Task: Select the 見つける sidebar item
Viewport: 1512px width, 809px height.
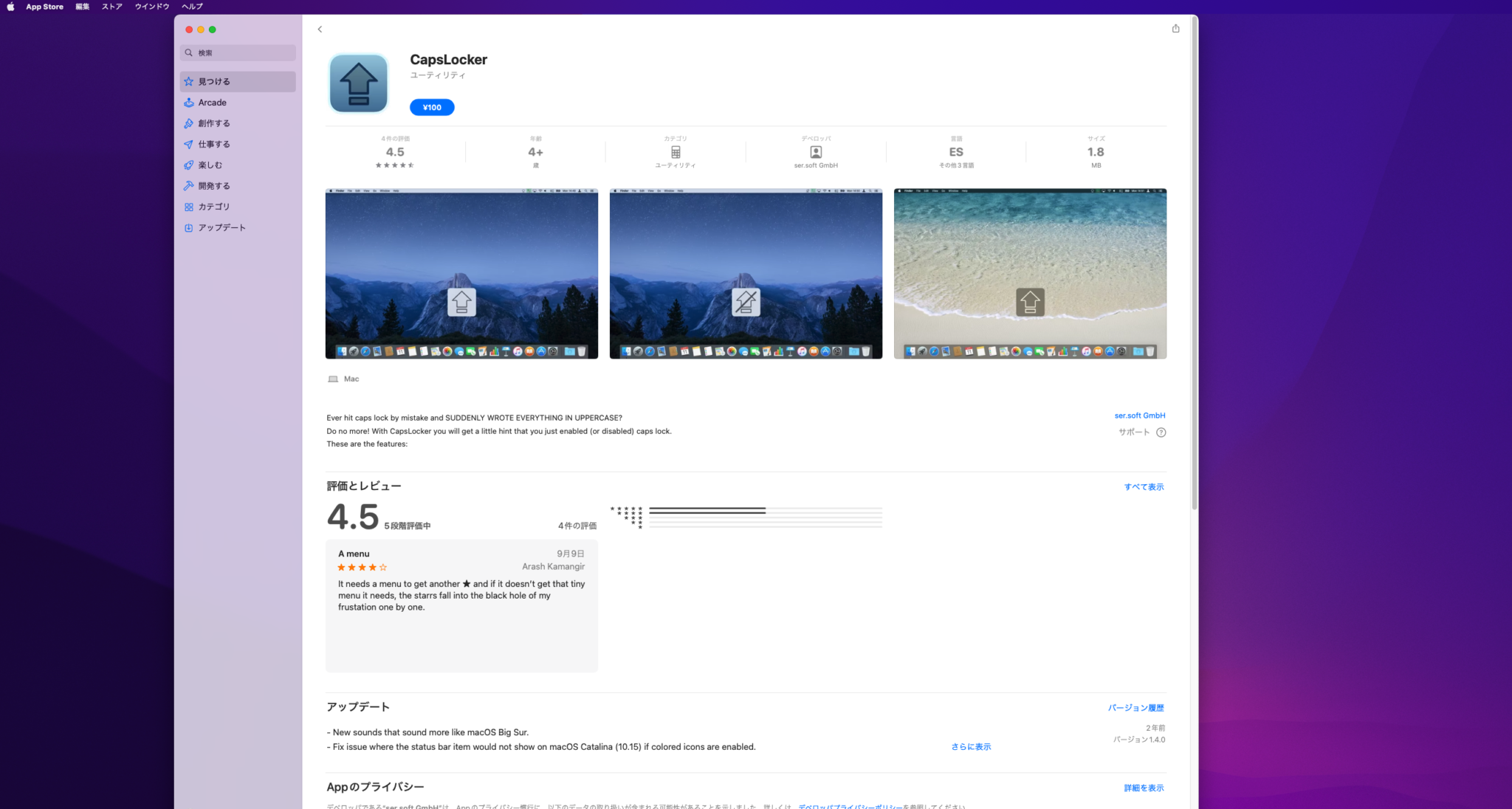Action: (214, 82)
